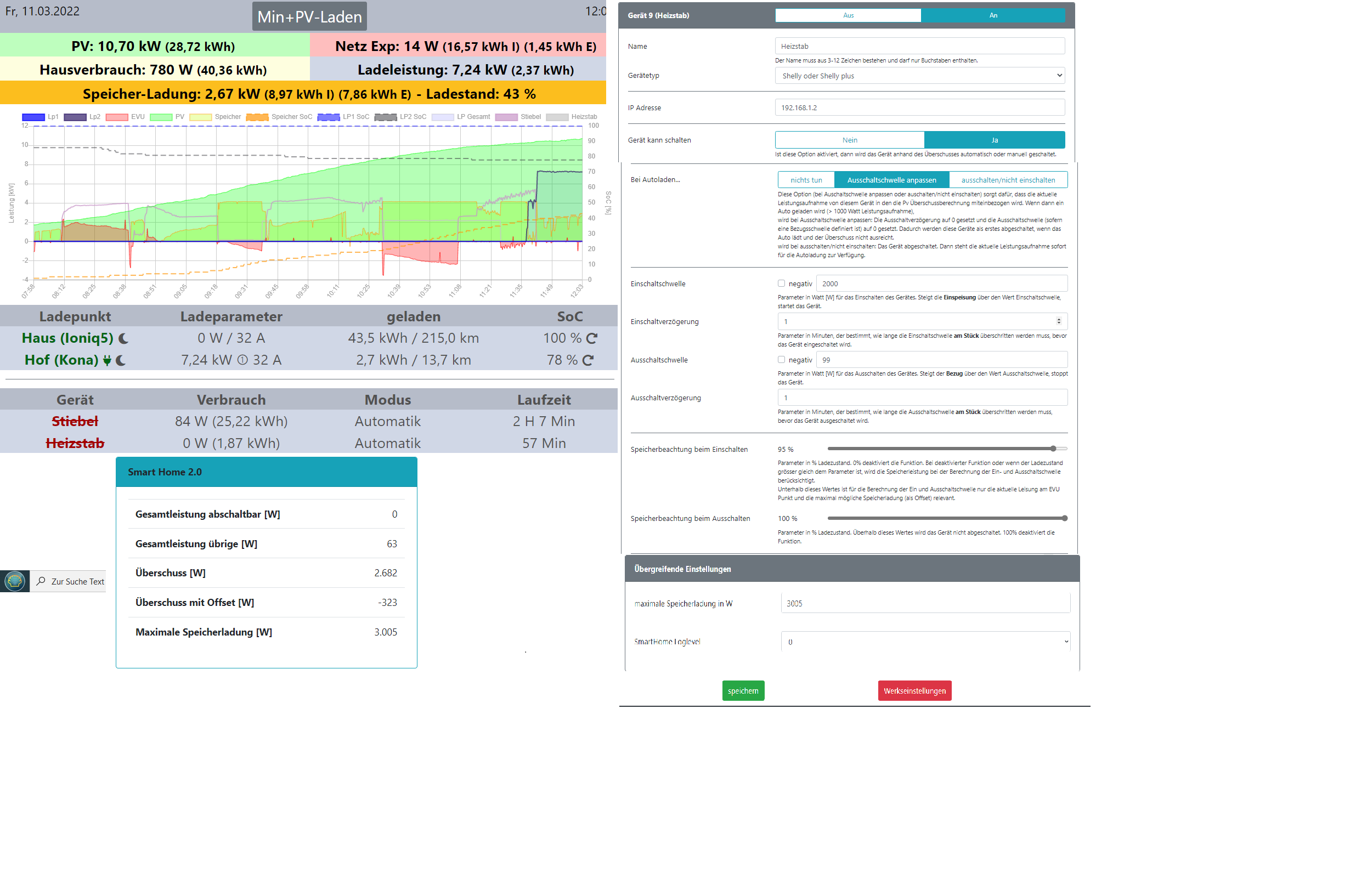
Task: Select 'ausschalten/nicht einschalten' option
Action: [x=1008, y=180]
